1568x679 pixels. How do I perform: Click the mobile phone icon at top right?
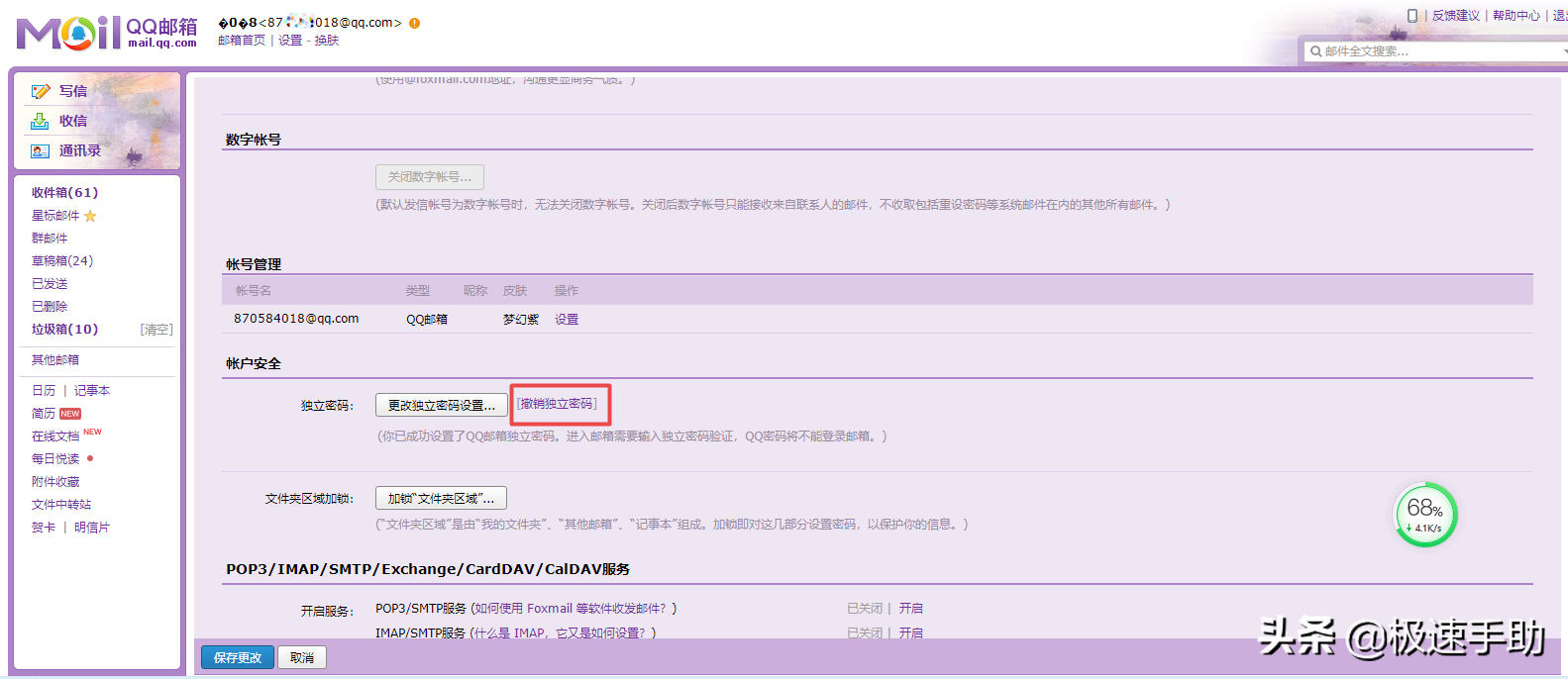click(x=1412, y=15)
